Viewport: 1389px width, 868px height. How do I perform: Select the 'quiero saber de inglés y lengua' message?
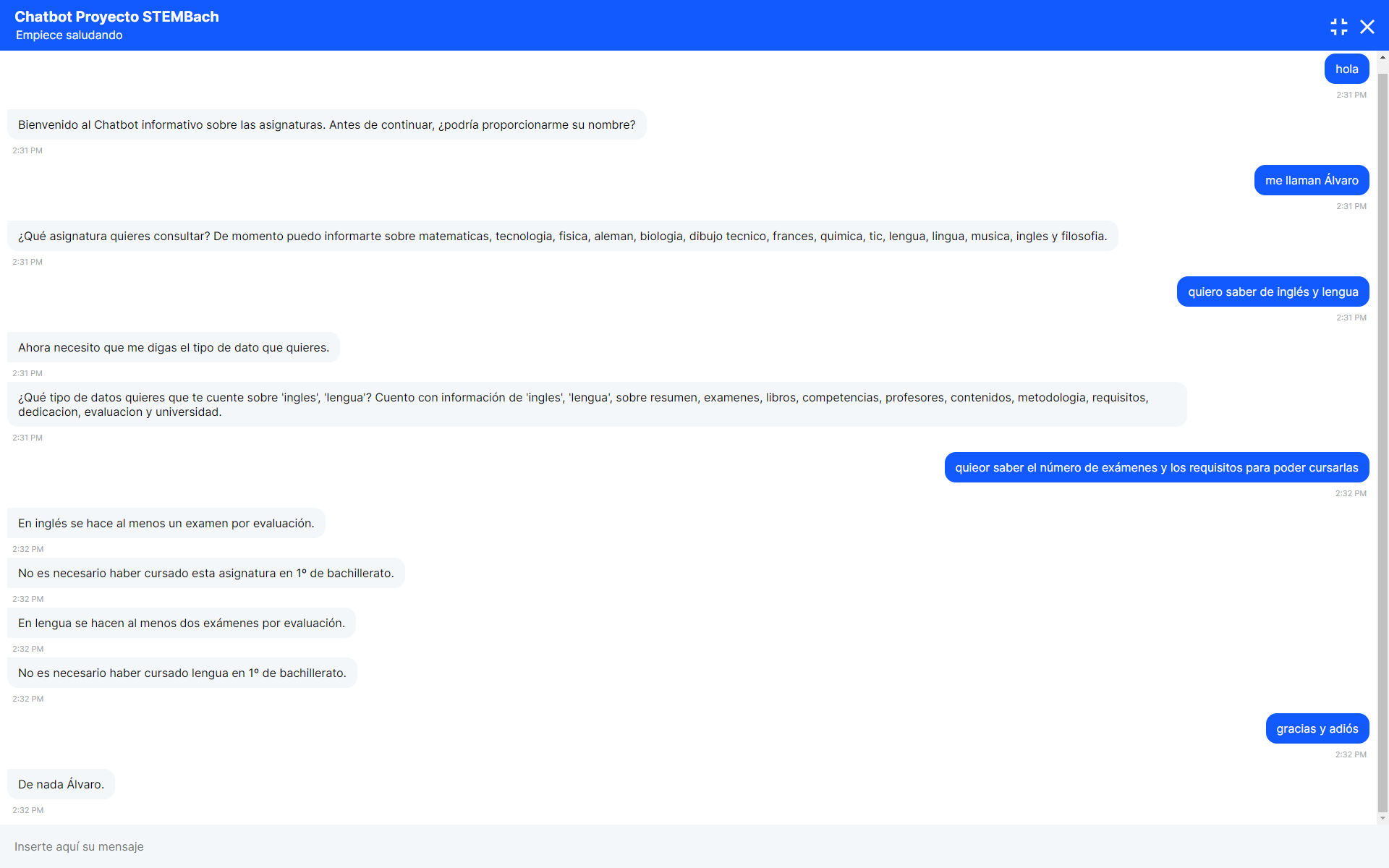coord(1273,292)
